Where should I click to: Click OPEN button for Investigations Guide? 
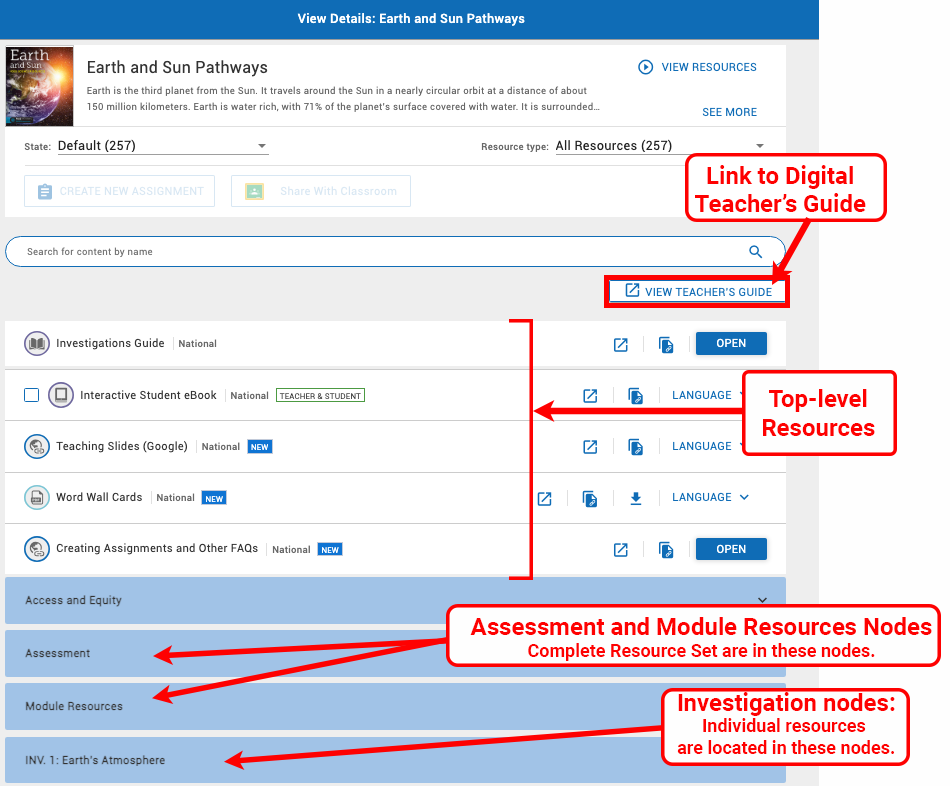731,343
